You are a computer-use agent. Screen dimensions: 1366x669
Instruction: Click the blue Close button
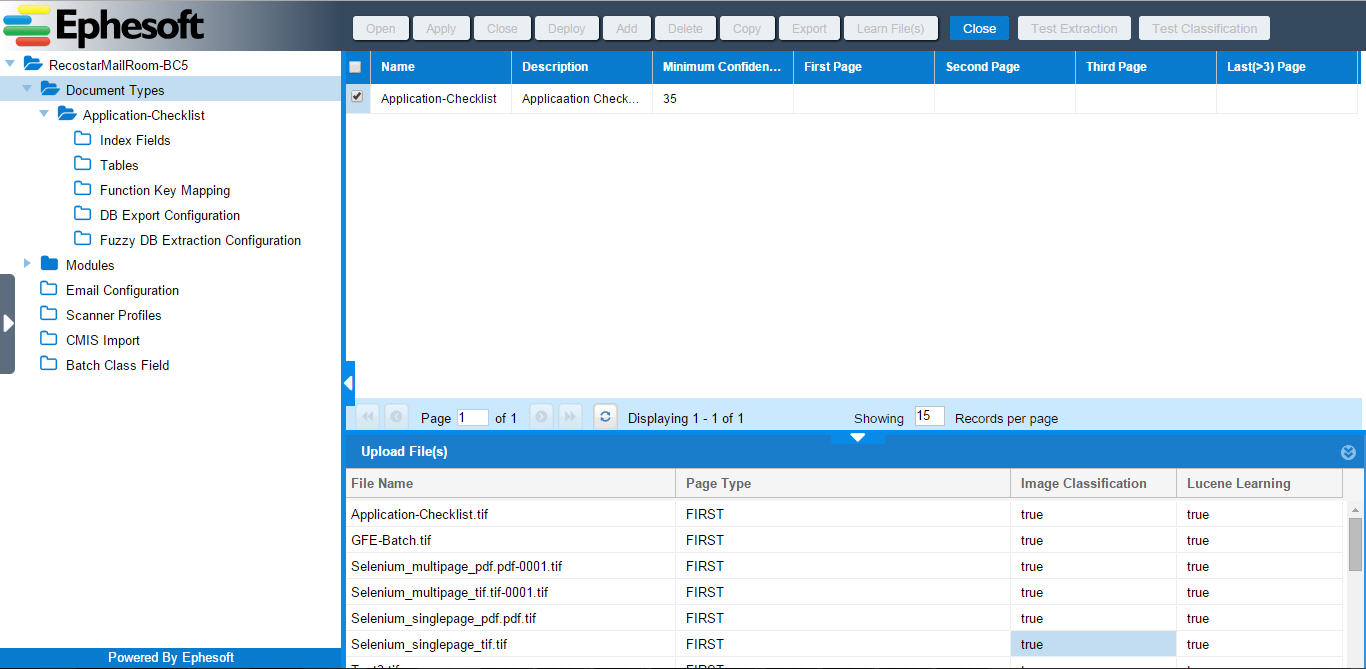(979, 28)
